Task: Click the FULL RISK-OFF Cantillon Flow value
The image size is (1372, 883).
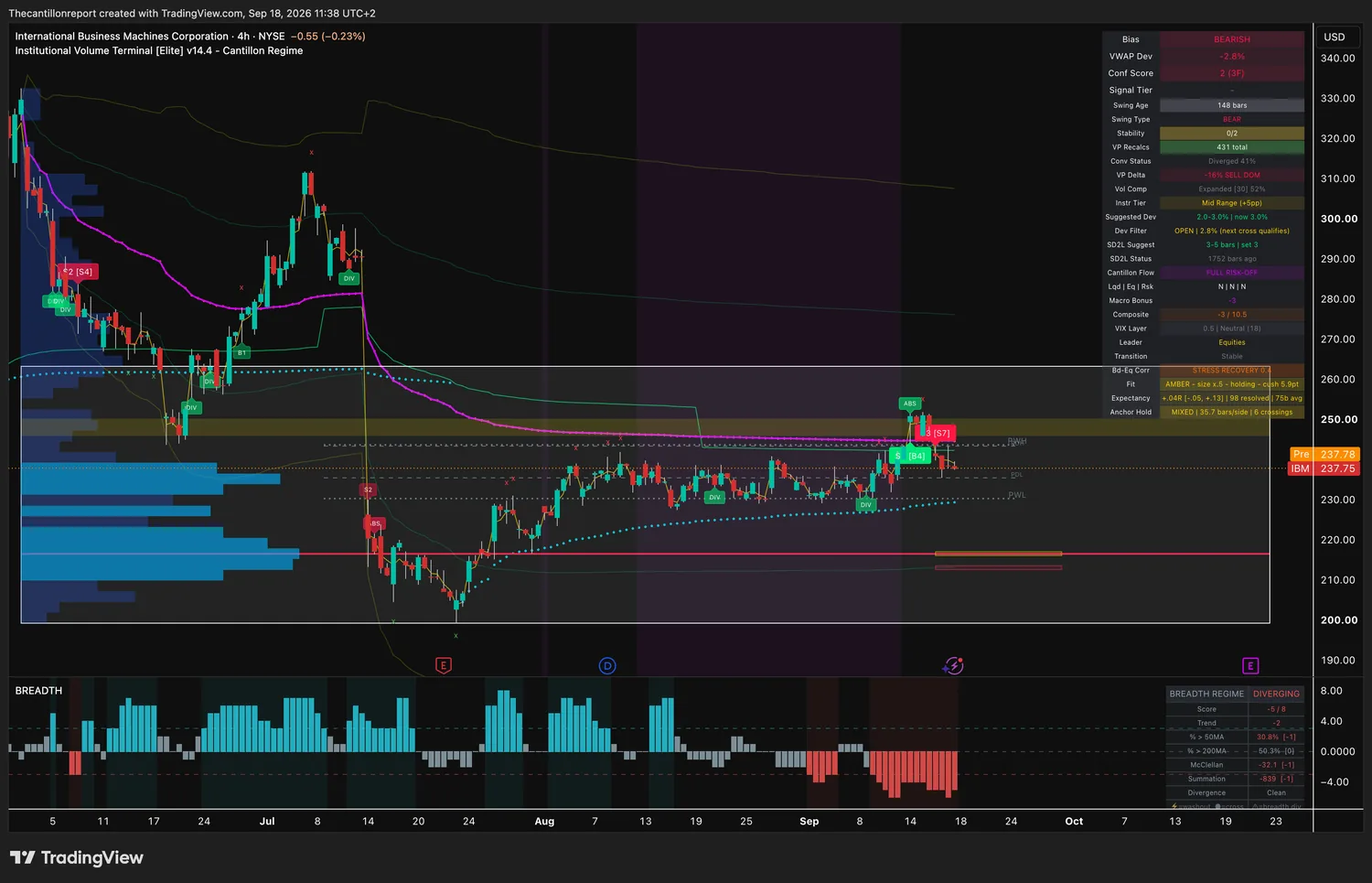Action: [1232, 273]
